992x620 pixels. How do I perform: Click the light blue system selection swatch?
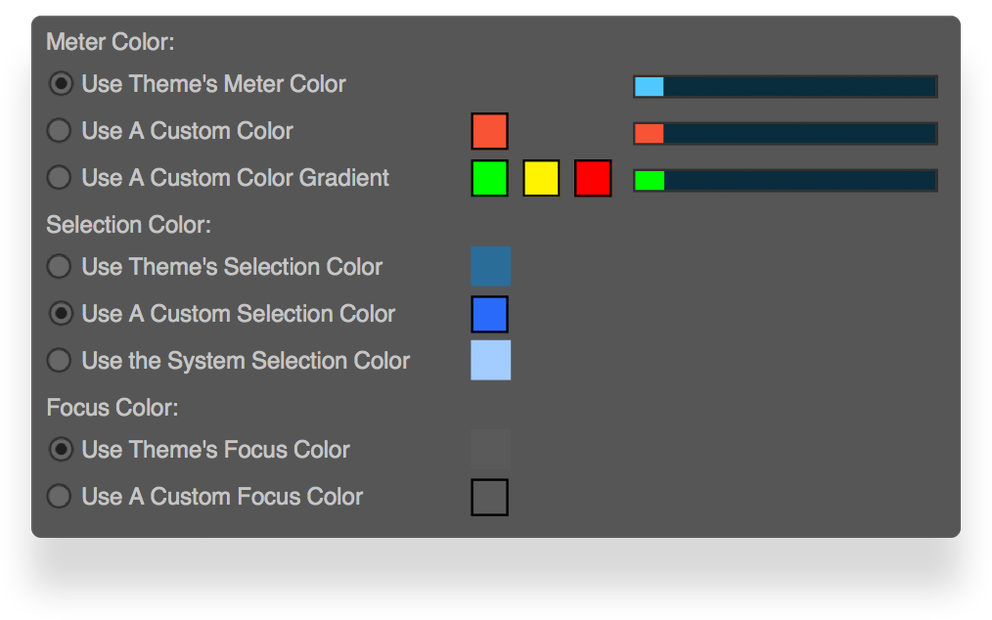pyautogui.click(x=491, y=360)
